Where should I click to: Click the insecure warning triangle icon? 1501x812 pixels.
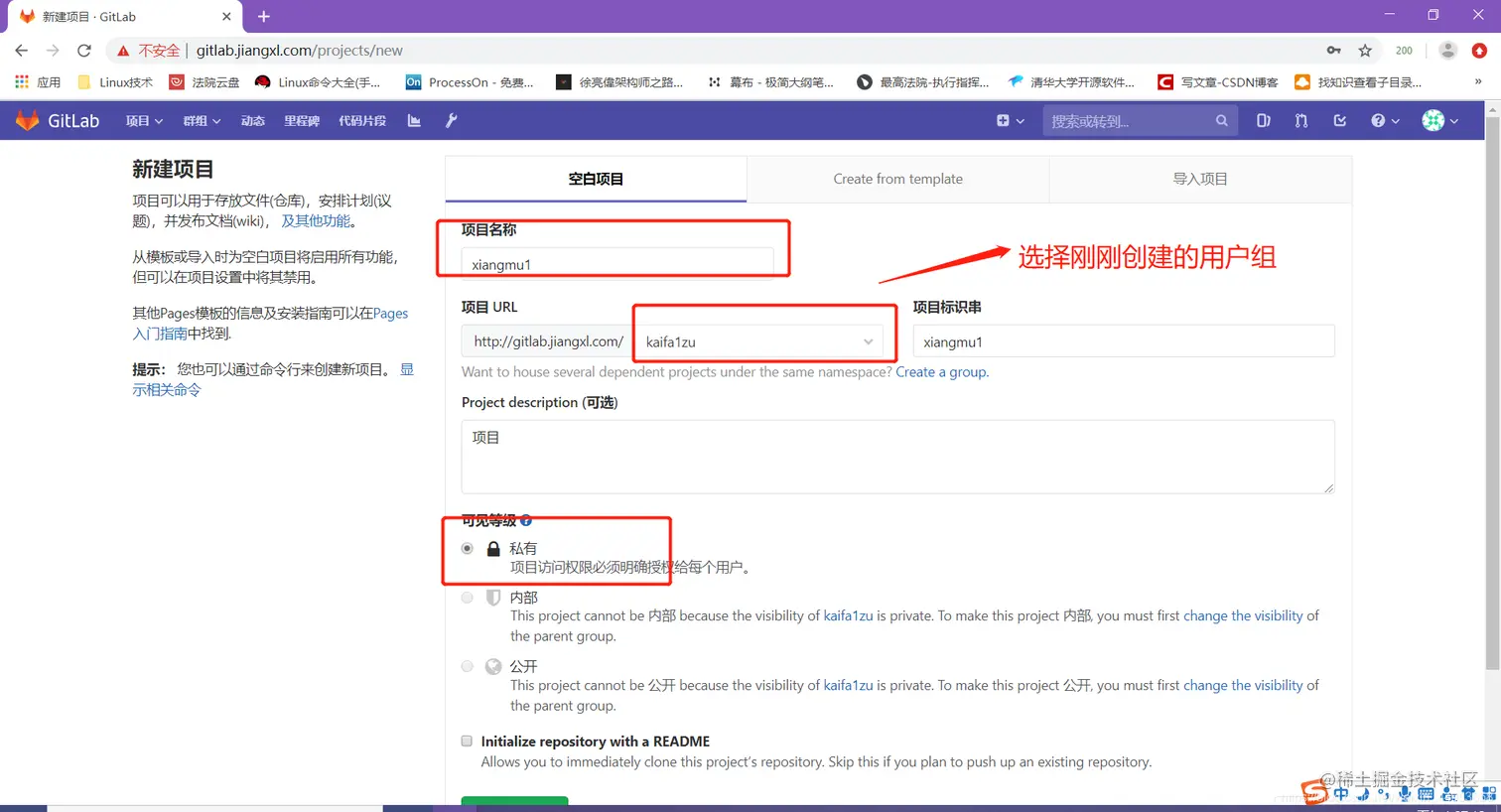(123, 51)
